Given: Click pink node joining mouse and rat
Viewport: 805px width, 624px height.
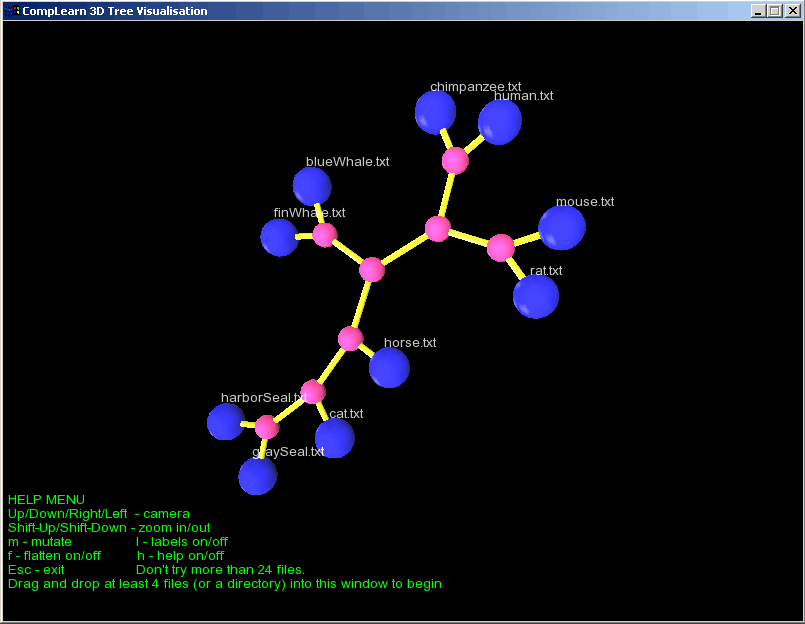Looking at the screenshot, I should tap(501, 247).
